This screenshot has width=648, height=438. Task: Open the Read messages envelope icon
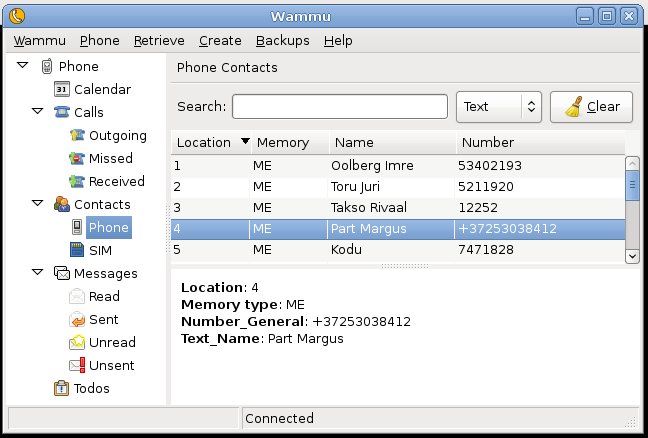click(x=77, y=297)
